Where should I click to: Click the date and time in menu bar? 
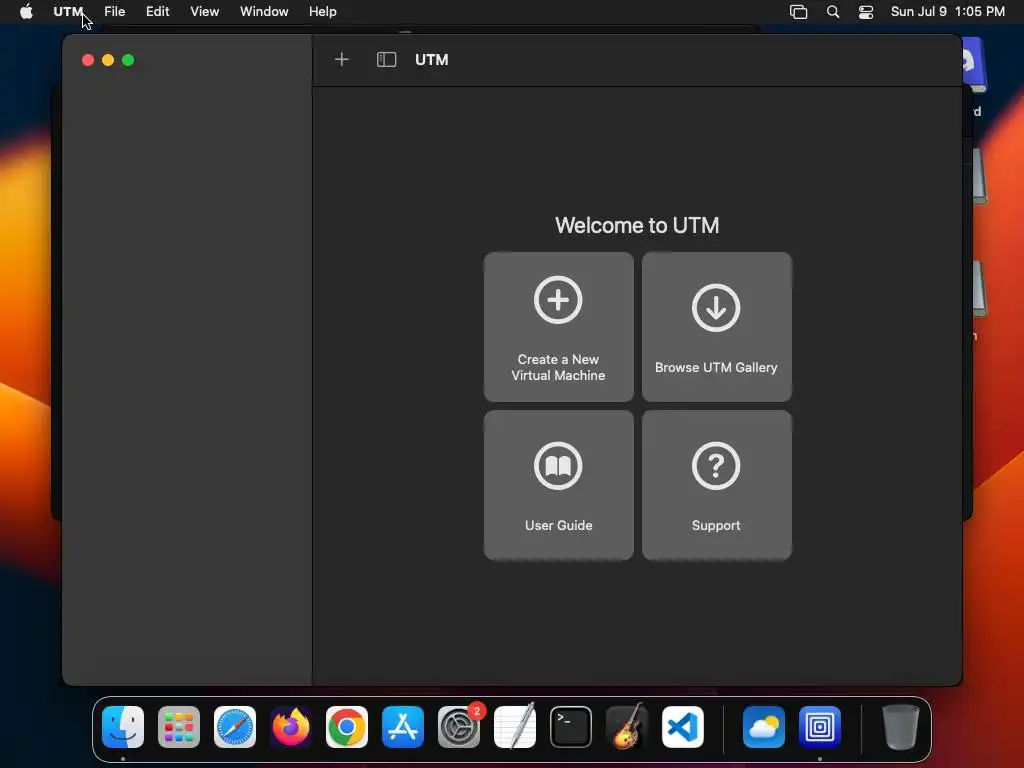[948, 12]
